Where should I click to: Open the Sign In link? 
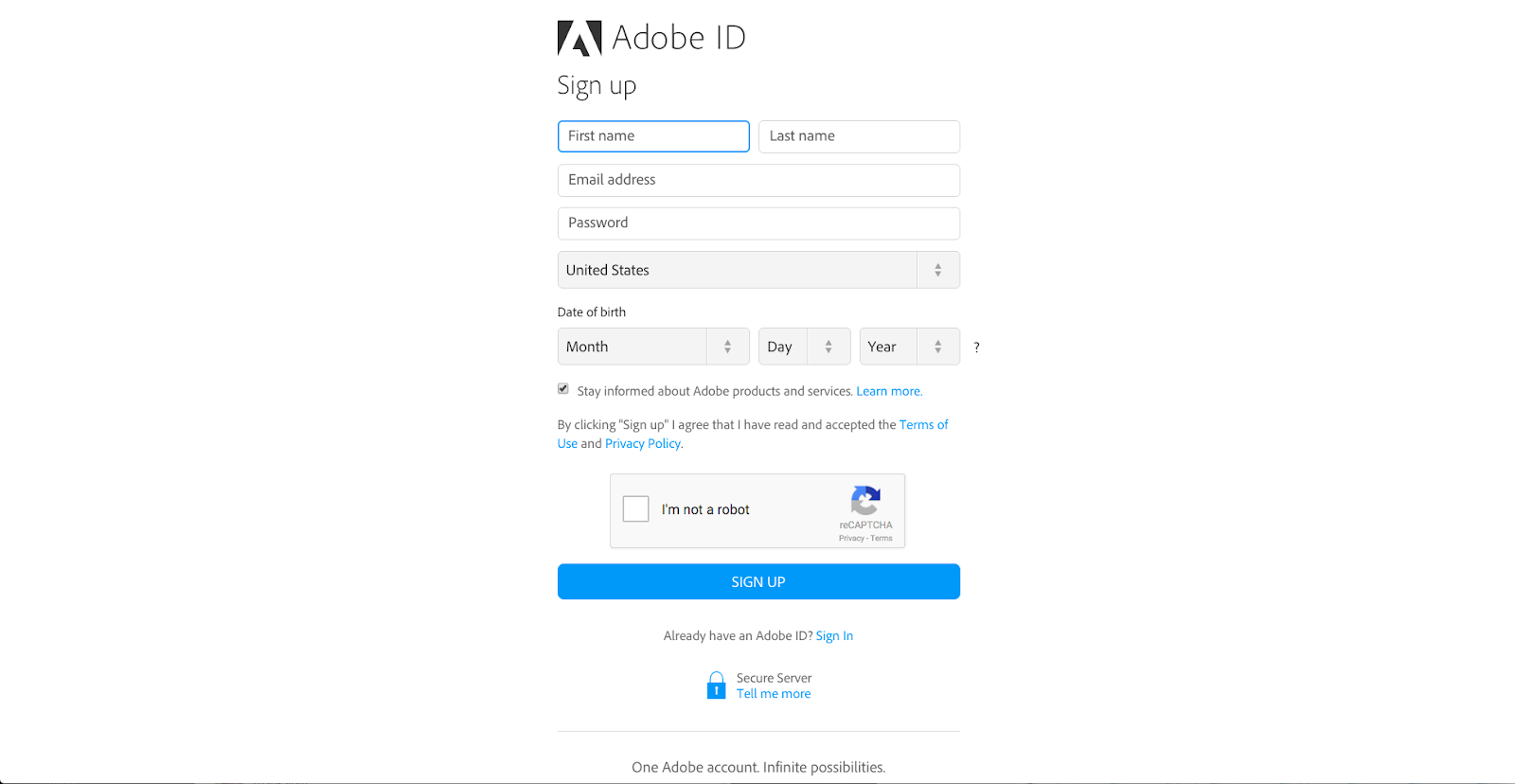834,636
